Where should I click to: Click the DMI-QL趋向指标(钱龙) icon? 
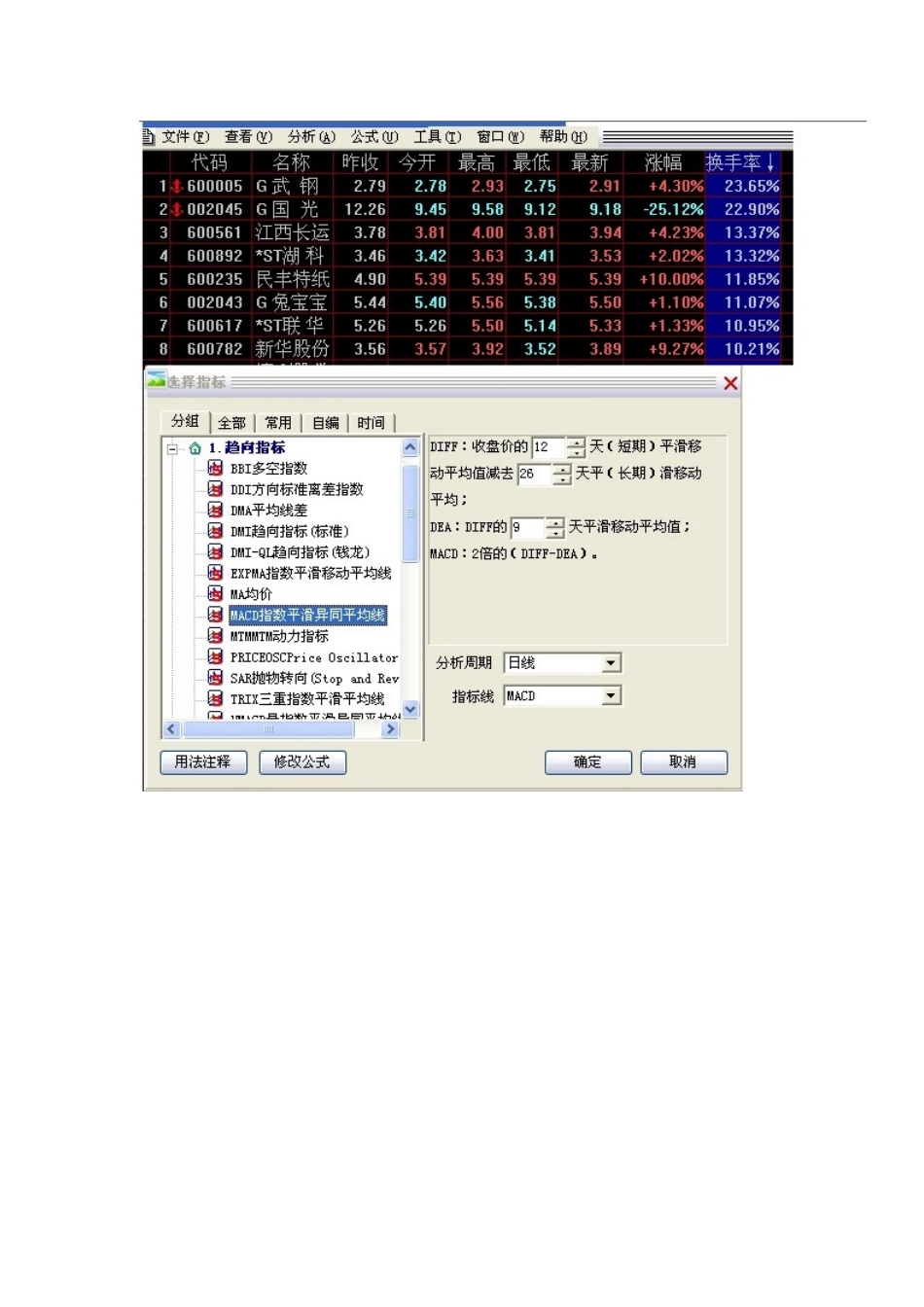click(x=215, y=551)
